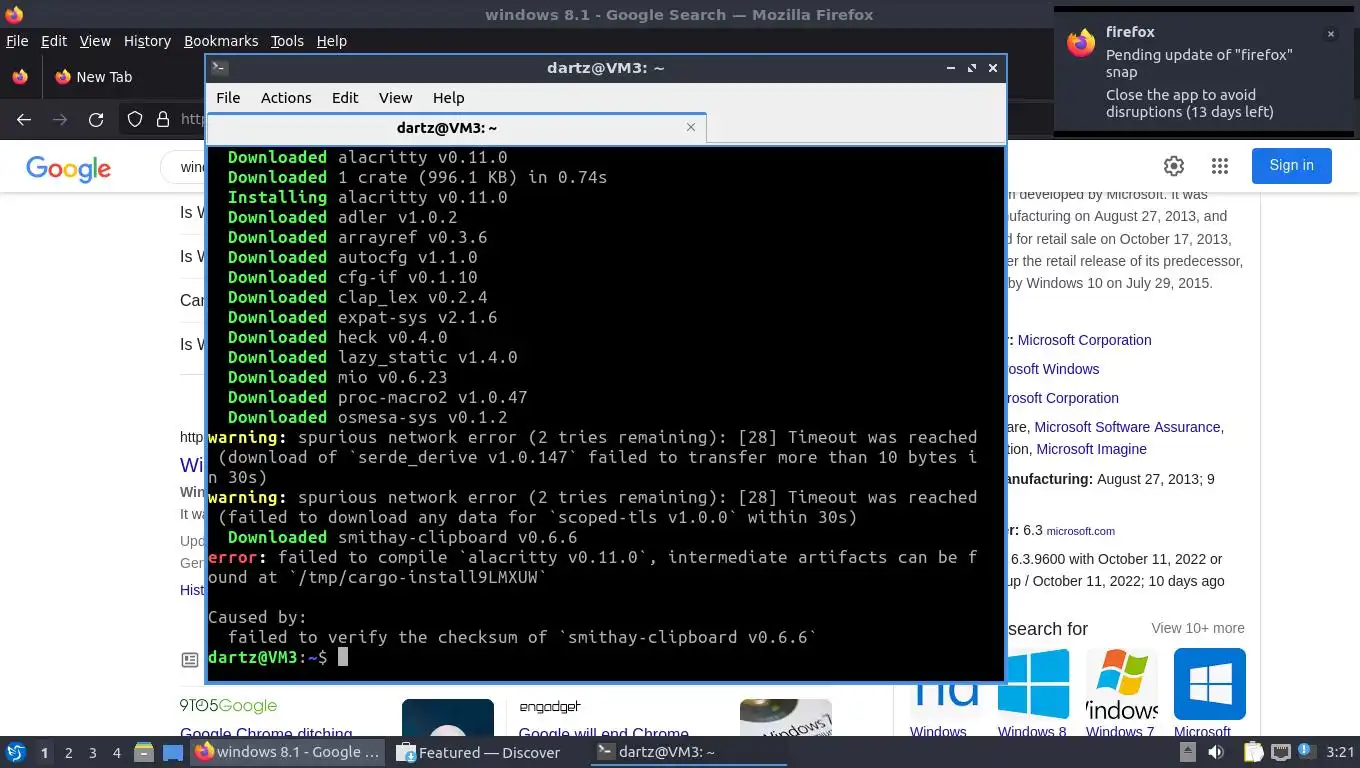Image resolution: width=1360 pixels, height=768 pixels.
Task: Open Google apps grid icon
Action: click(1219, 166)
